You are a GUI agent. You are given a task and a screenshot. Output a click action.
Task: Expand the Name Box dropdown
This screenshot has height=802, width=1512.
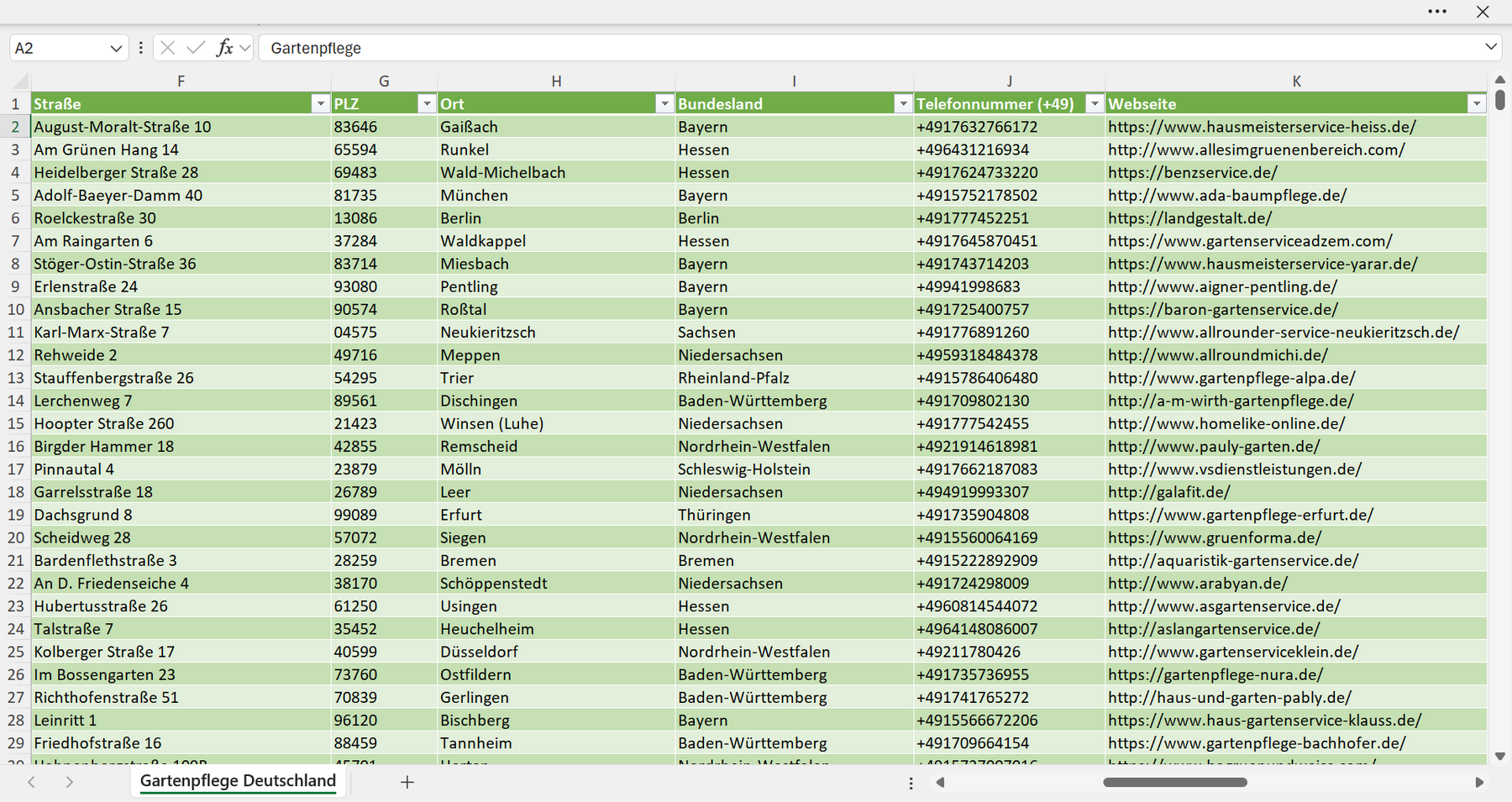click(x=116, y=49)
